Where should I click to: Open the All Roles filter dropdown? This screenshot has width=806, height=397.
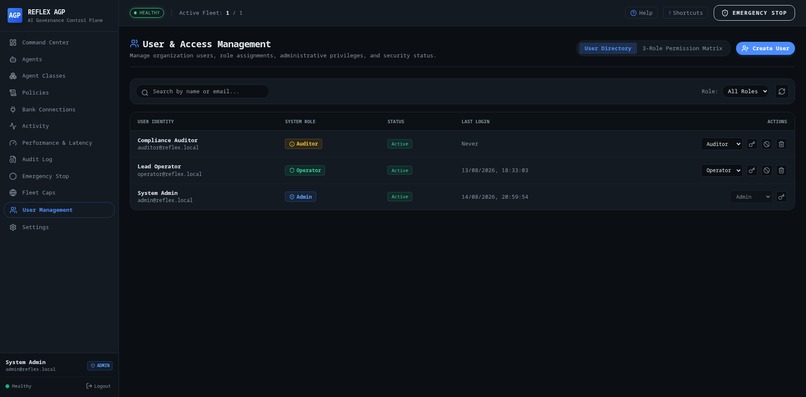tap(745, 92)
